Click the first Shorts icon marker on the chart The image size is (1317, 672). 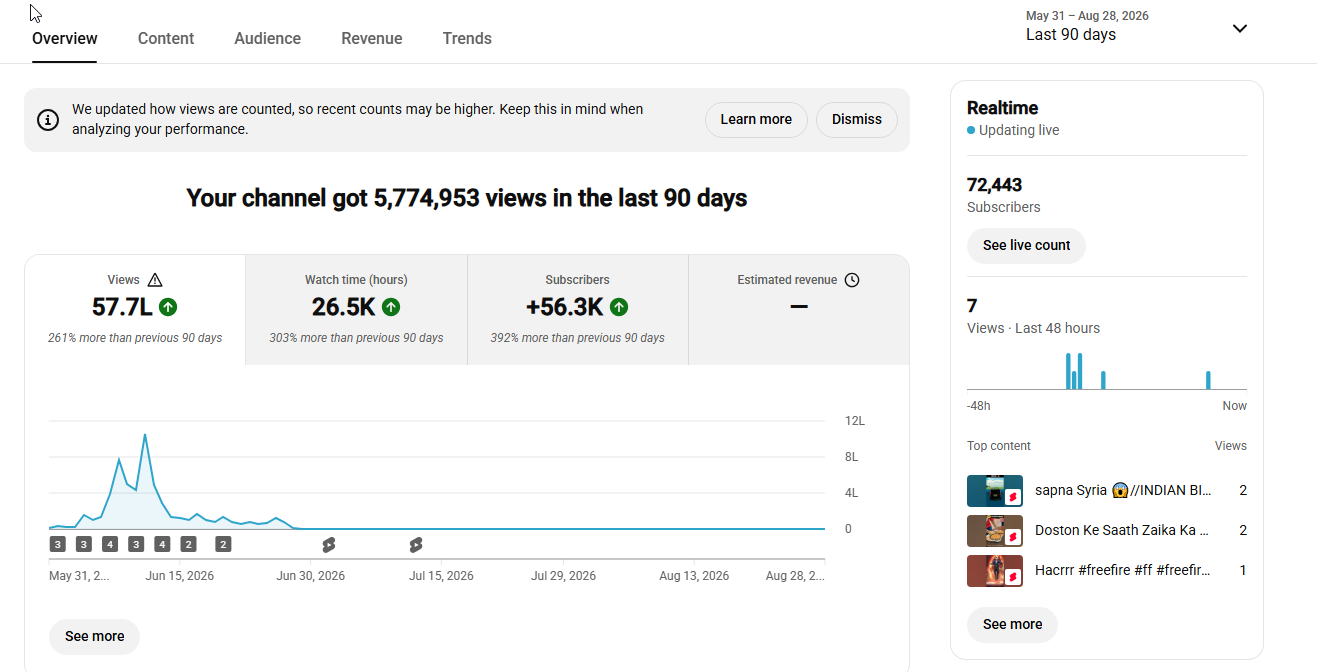click(x=328, y=545)
